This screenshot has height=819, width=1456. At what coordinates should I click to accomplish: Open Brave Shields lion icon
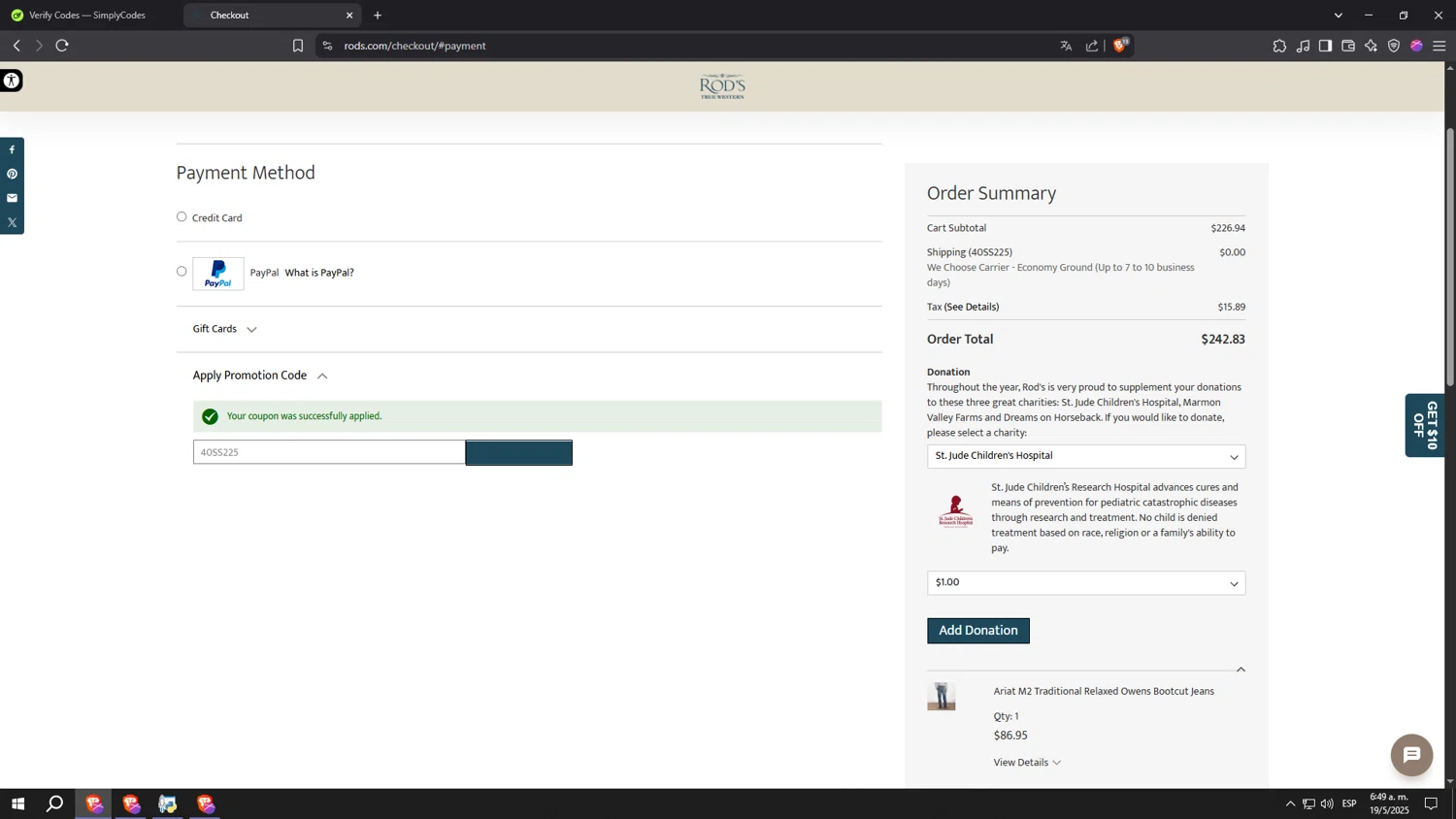[x=1120, y=46]
